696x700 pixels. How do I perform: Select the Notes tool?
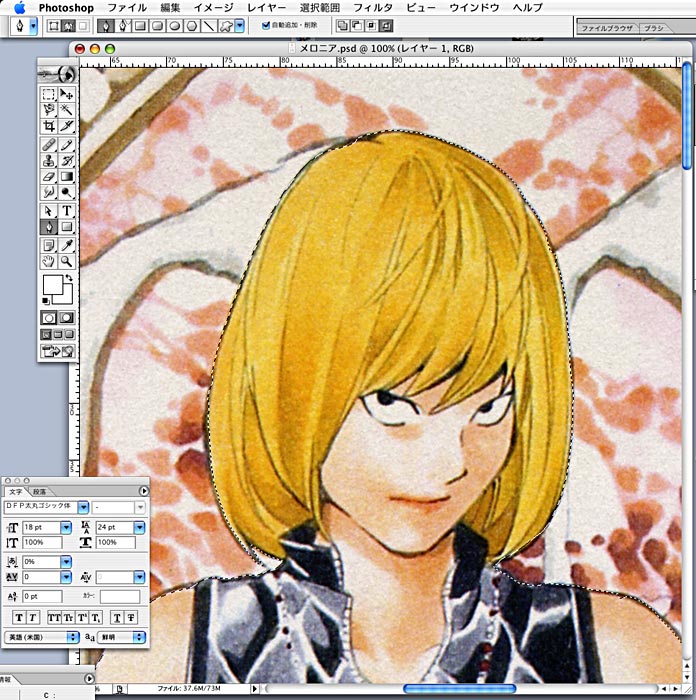49,245
